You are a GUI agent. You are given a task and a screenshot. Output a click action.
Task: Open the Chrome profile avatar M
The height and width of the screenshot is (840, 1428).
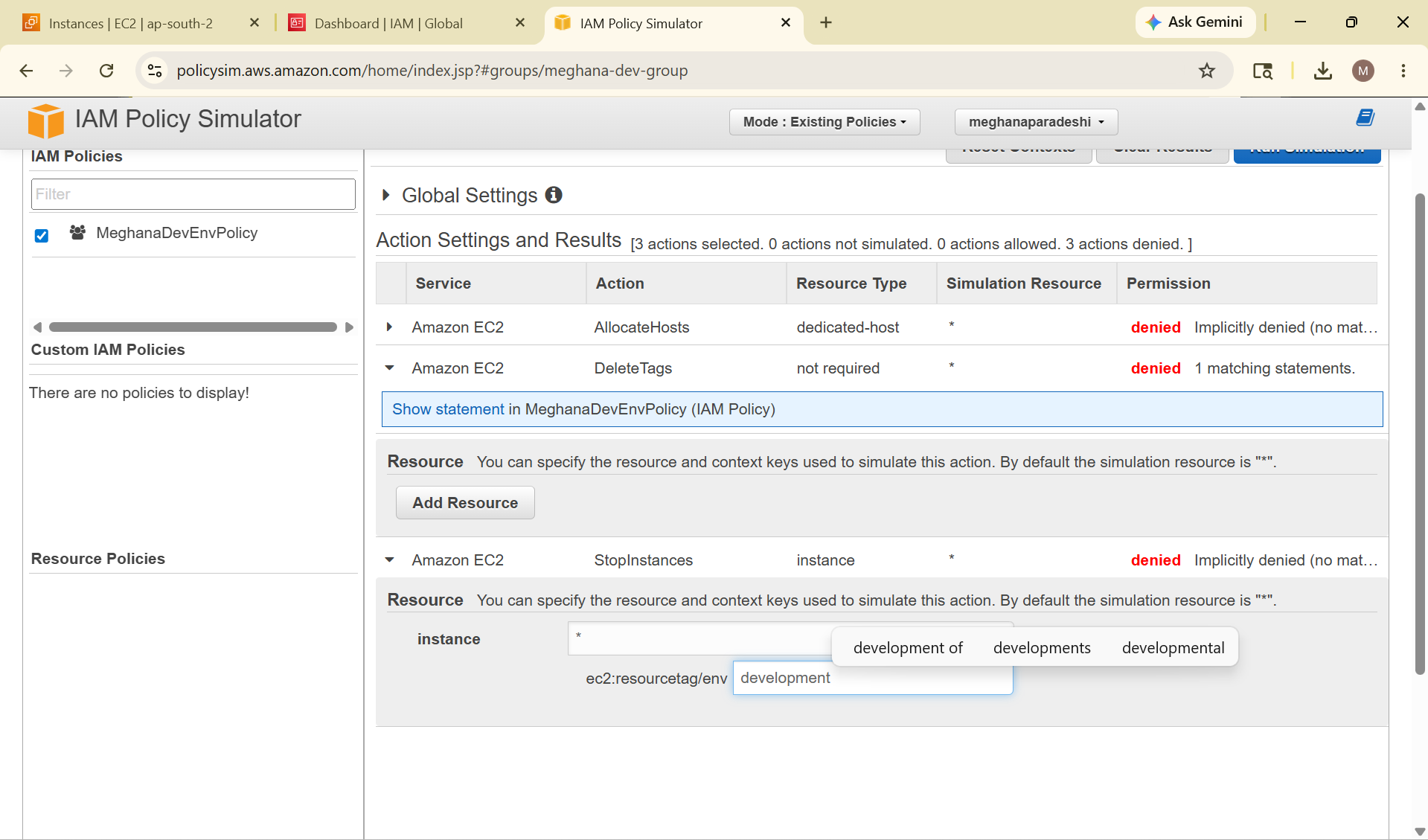1363,71
